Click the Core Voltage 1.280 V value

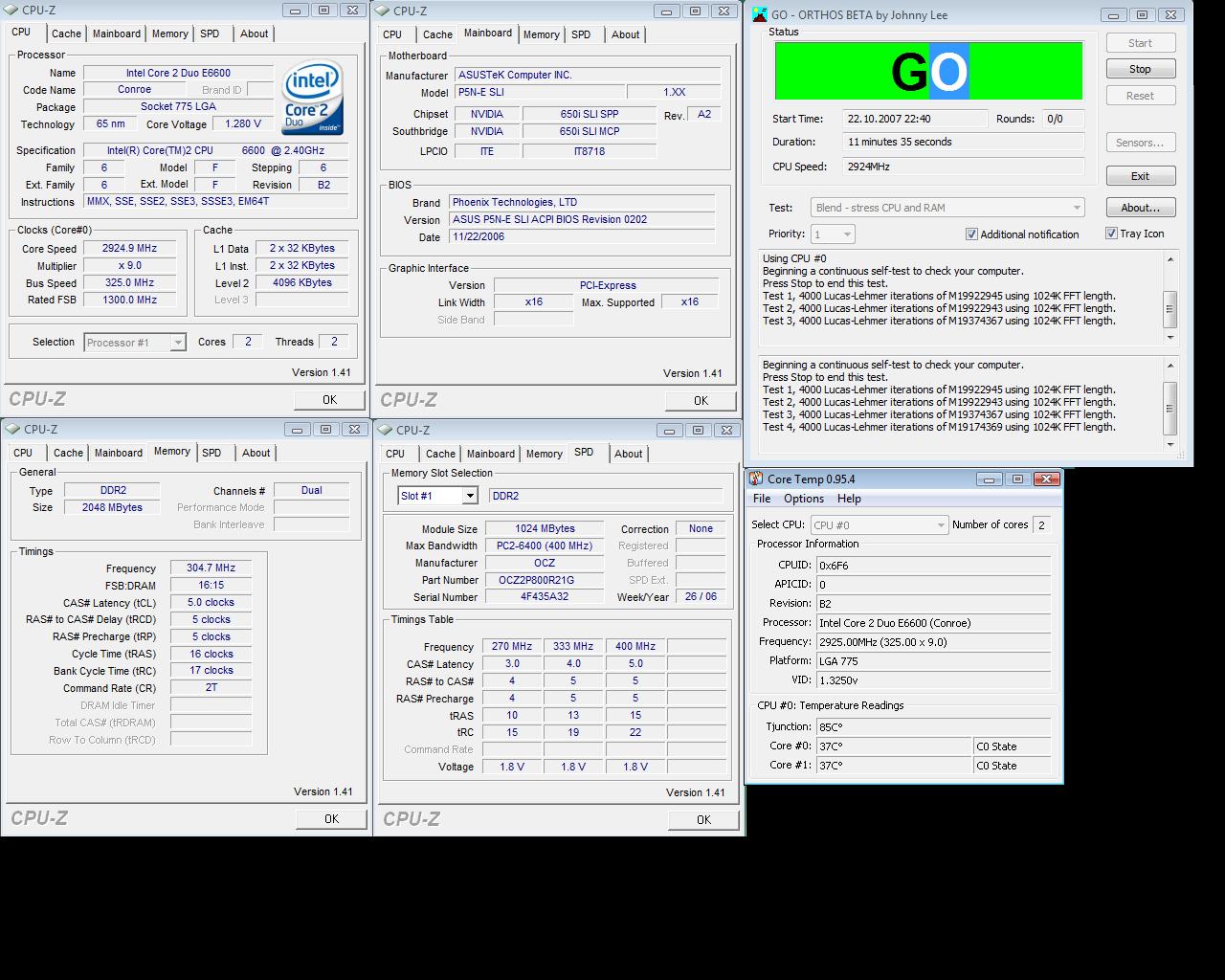pos(242,124)
